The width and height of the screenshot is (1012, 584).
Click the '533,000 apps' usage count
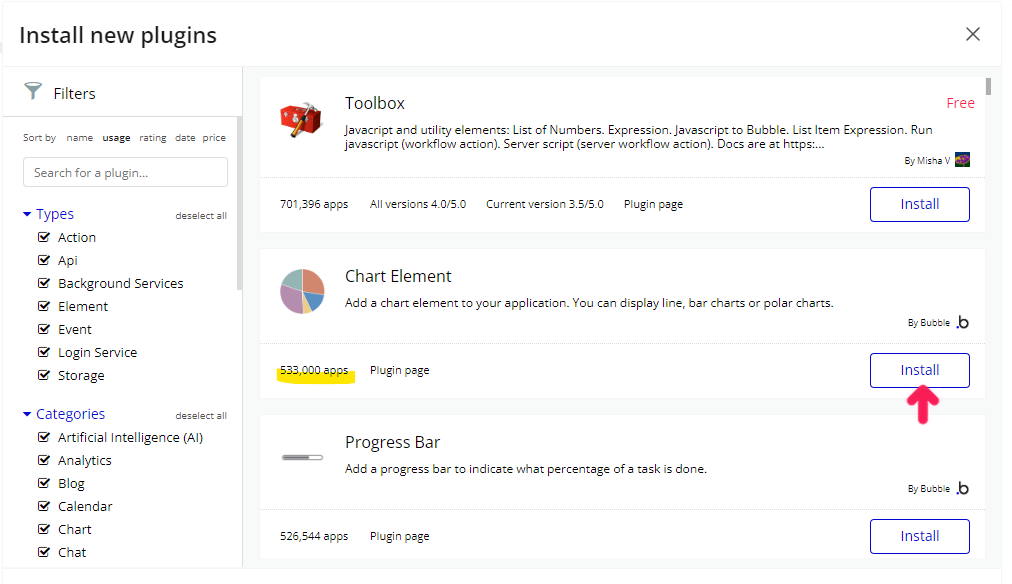pyautogui.click(x=314, y=370)
